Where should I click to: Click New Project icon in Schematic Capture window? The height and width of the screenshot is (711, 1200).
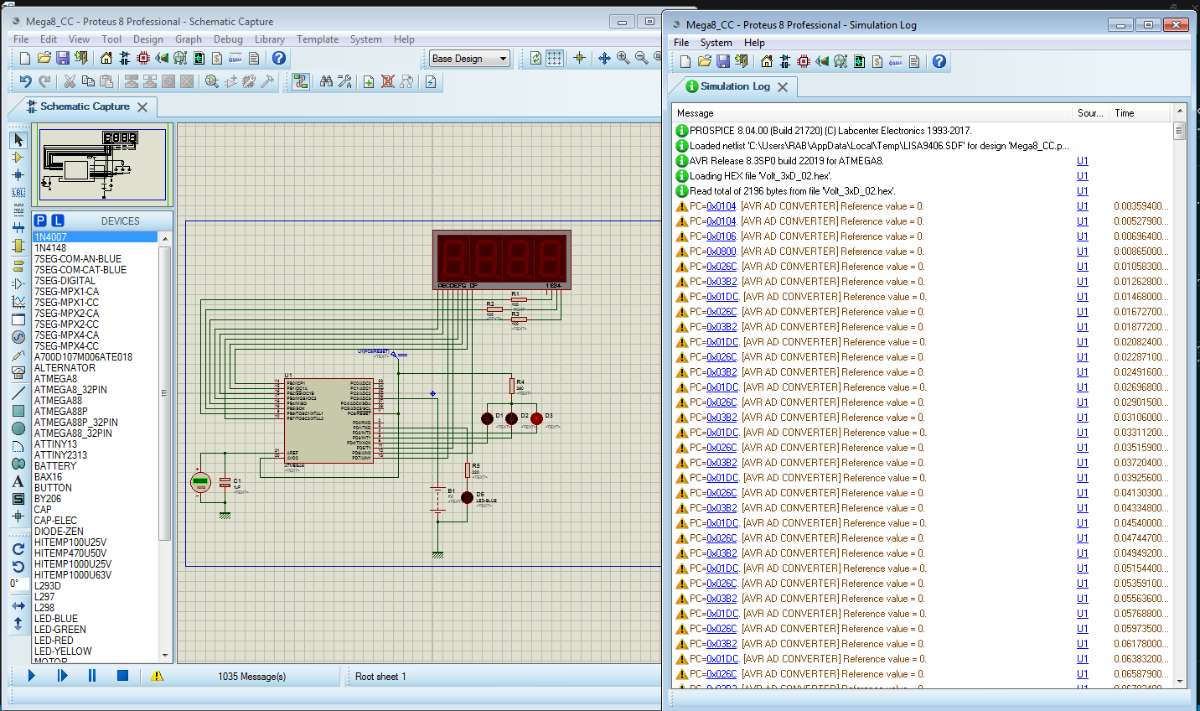coord(25,58)
